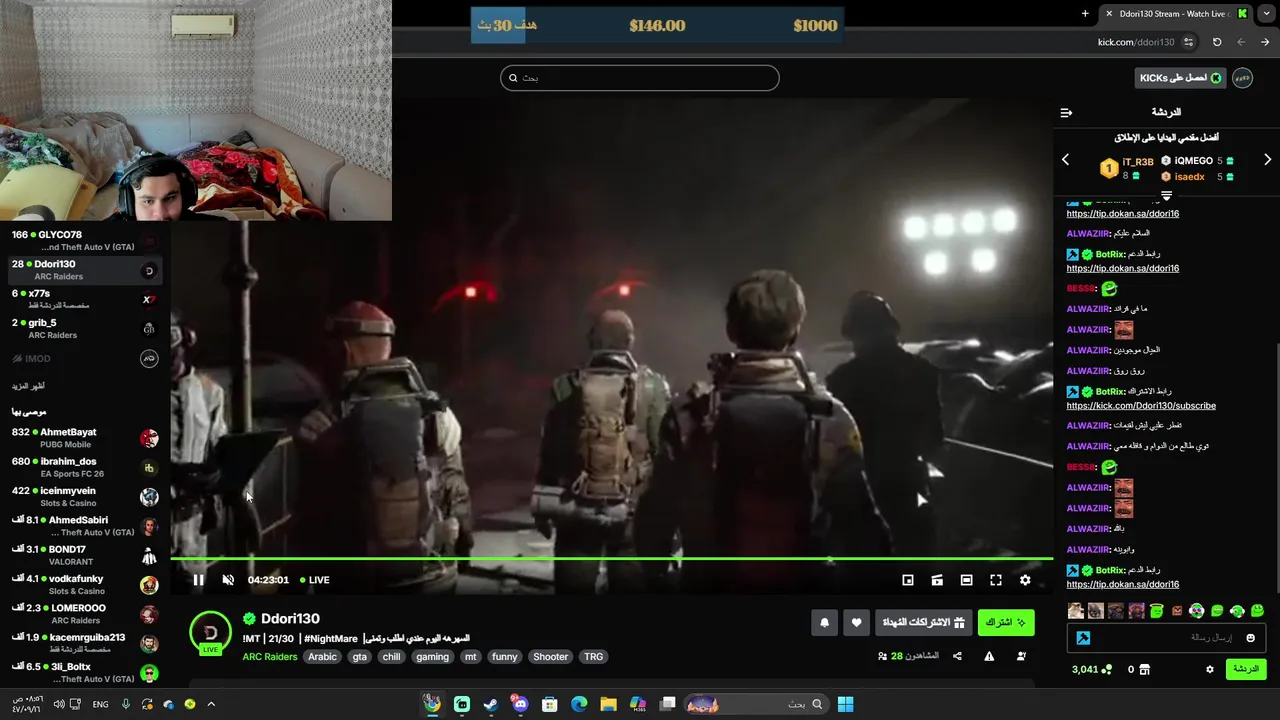Click kick.com/ddori130 address bar

1136,42
